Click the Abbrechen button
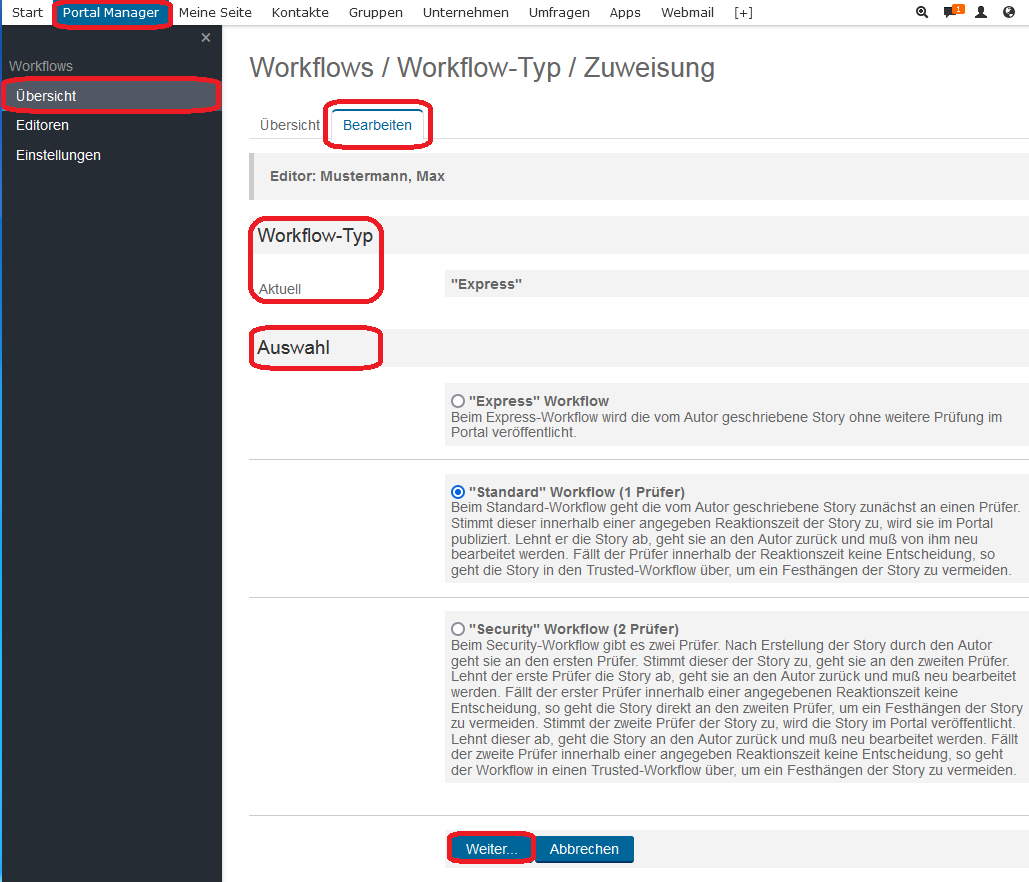 click(584, 849)
